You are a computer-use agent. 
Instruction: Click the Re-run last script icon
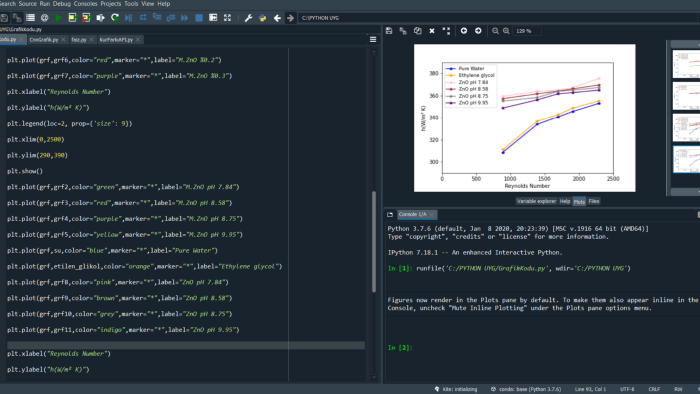[x=115, y=18]
